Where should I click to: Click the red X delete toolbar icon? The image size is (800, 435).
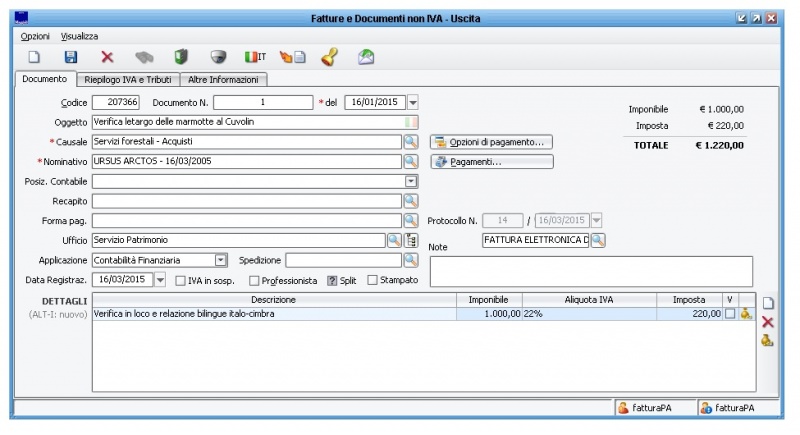(107, 58)
